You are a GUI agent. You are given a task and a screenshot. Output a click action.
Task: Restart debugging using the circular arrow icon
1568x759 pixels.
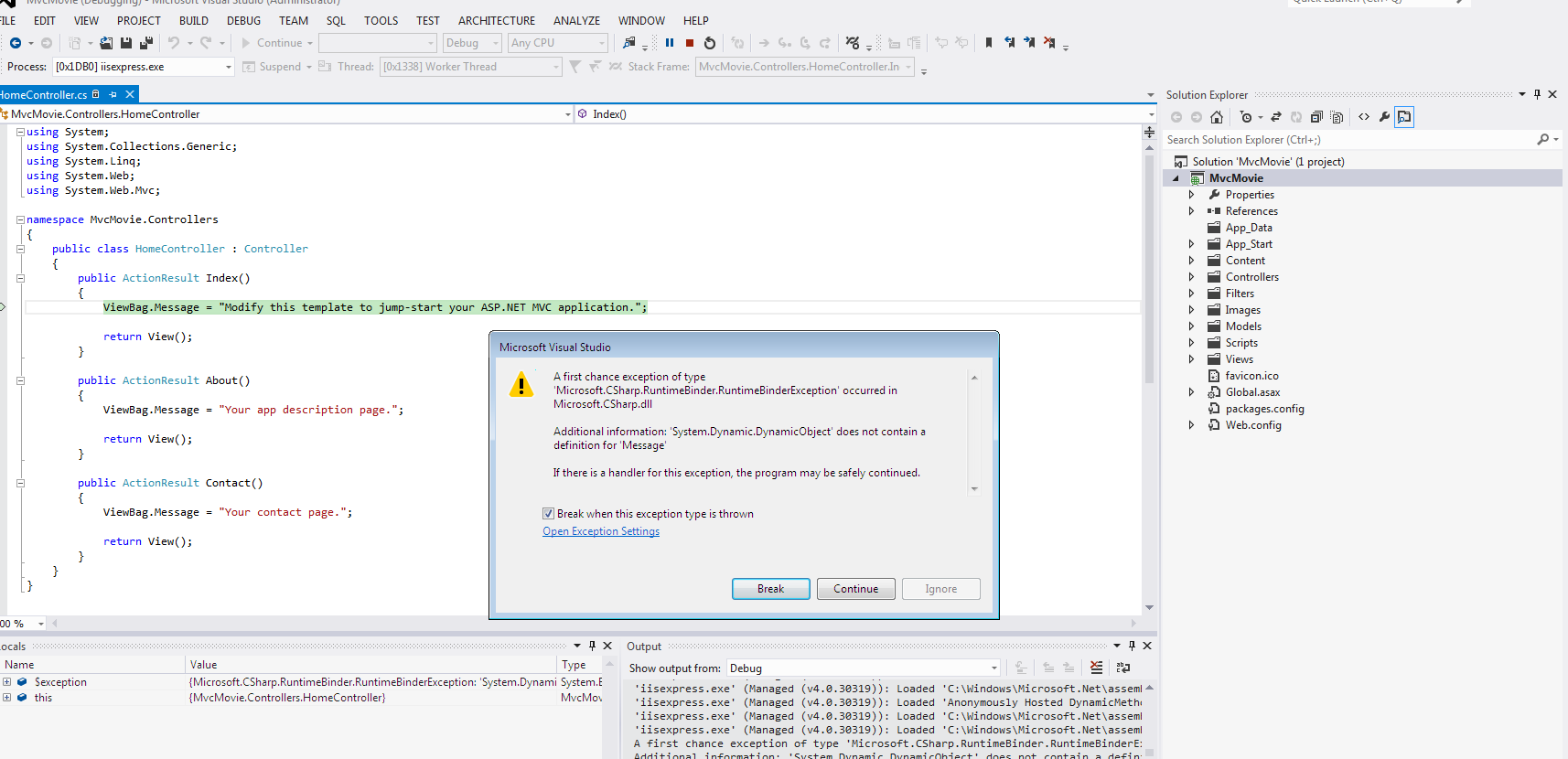coord(710,43)
